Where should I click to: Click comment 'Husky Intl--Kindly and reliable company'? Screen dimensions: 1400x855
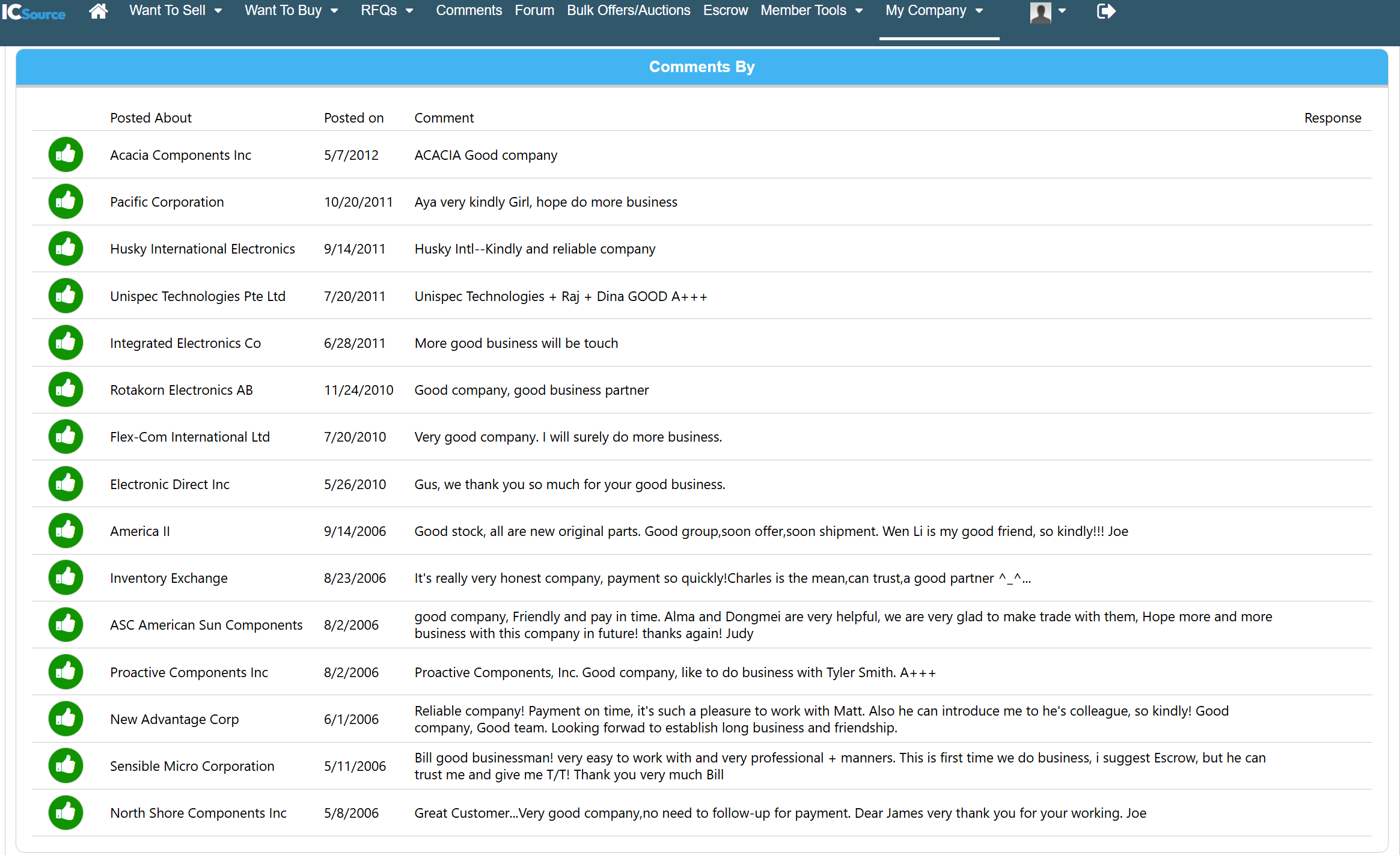(x=535, y=249)
